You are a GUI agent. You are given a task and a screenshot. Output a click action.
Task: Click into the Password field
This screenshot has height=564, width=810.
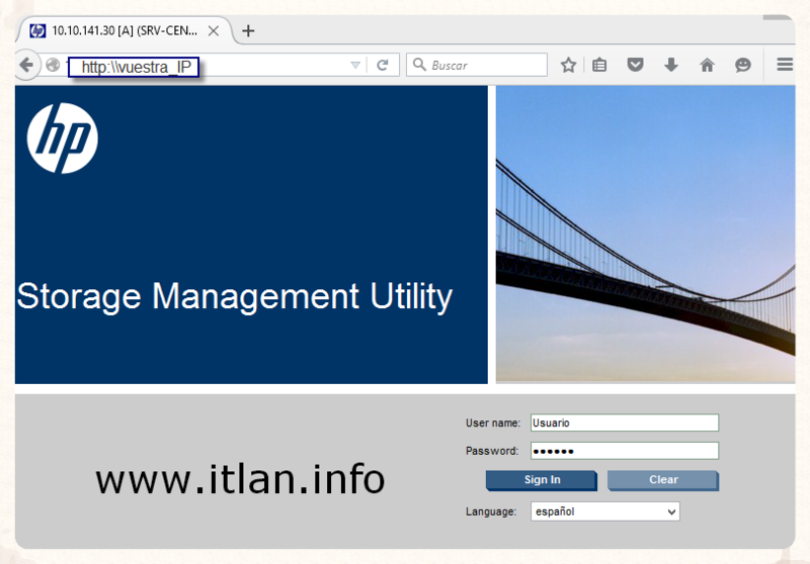pyautogui.click(x=624, y=451)
